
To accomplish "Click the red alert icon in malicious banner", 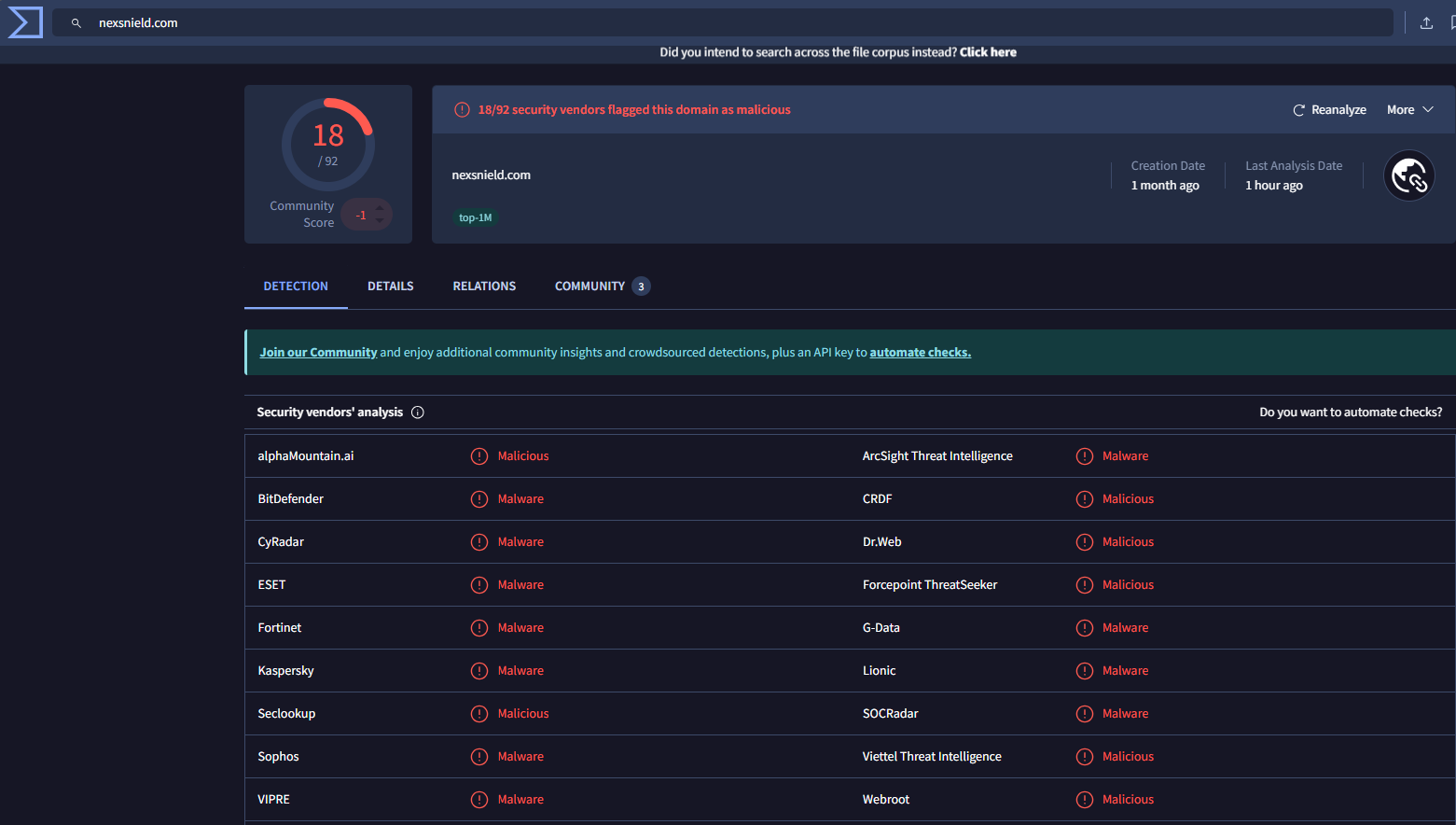I will (462, 110).
